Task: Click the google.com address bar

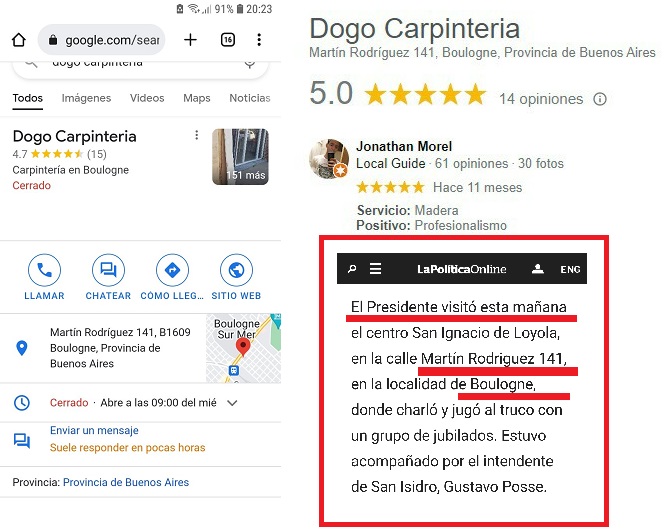Action: (x=102, y=40)
